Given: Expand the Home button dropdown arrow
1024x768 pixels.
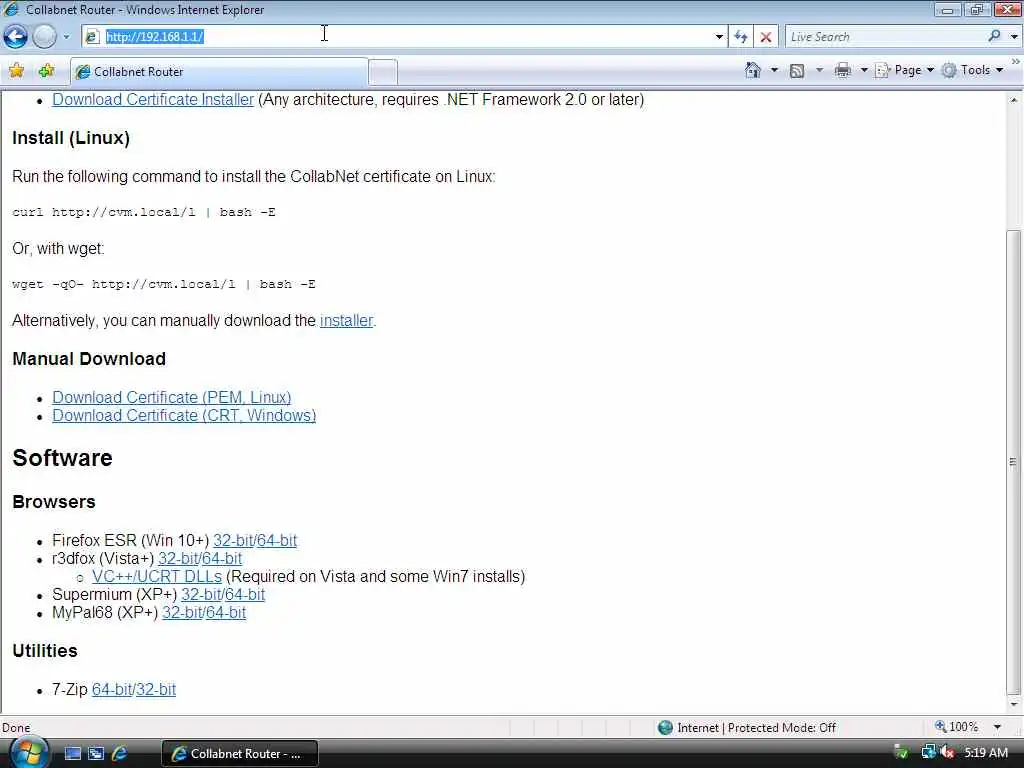Looking at the screenshot, I should (x=775, y=70).
